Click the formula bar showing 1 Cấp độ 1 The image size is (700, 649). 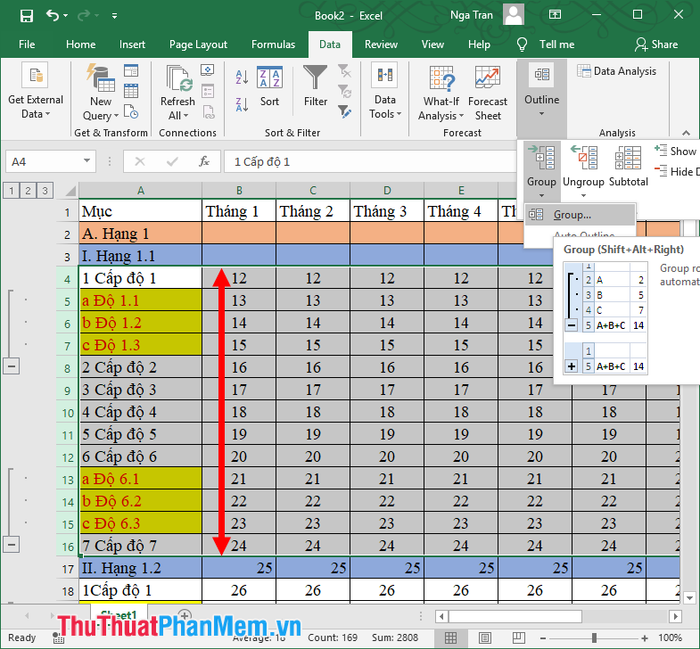point(370,162)
